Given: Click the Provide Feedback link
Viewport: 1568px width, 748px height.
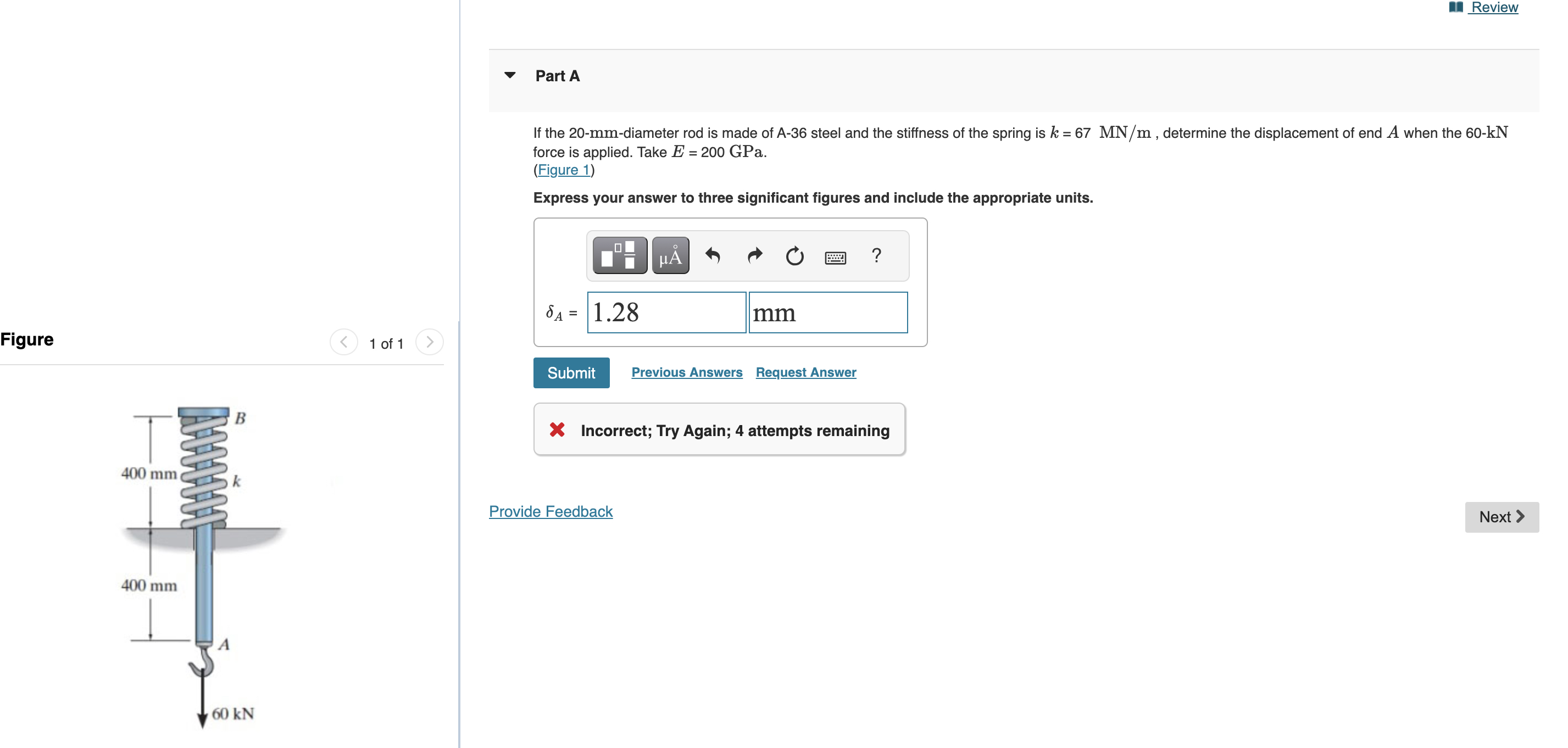Looking at the screenshot, I should 551,511.
